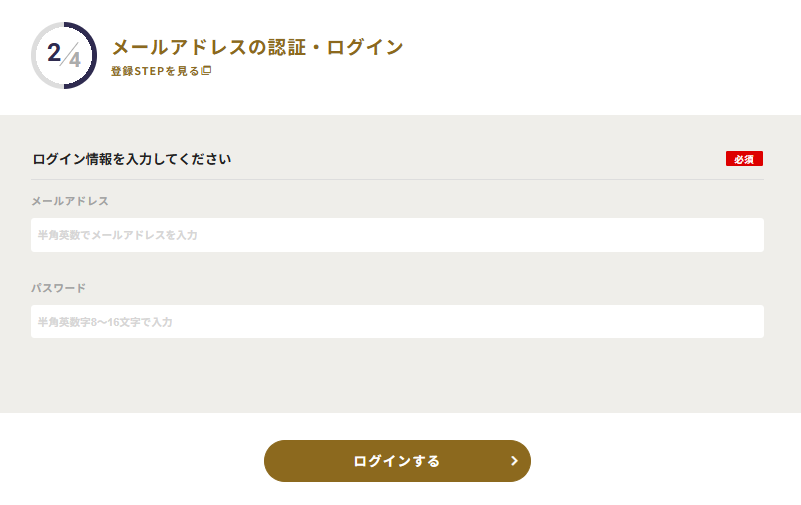Image resolution: width=801 pixels, height=505 pixels.
Task: Click the number 2 in the step indicator
Action: click(54, 52)
